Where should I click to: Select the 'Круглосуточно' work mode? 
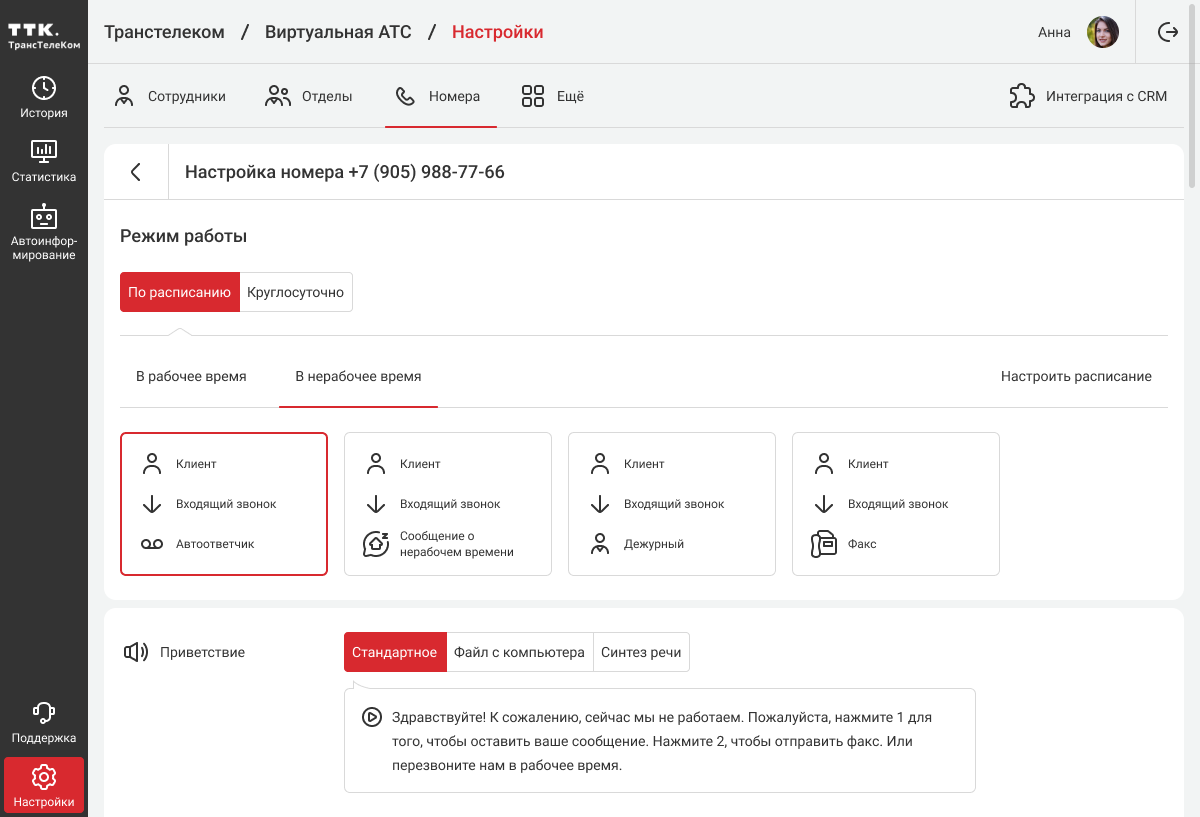pyautogui.click(x=295, y=293)
